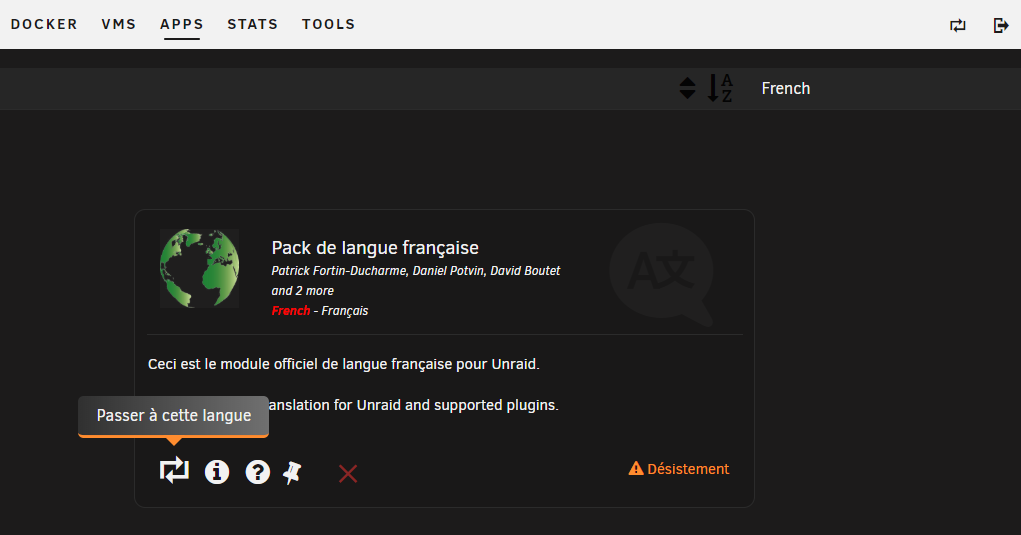Viewport: 1021px width, 535px height.
Task: Pin the French language pack
Action: [x=292, y=473]
